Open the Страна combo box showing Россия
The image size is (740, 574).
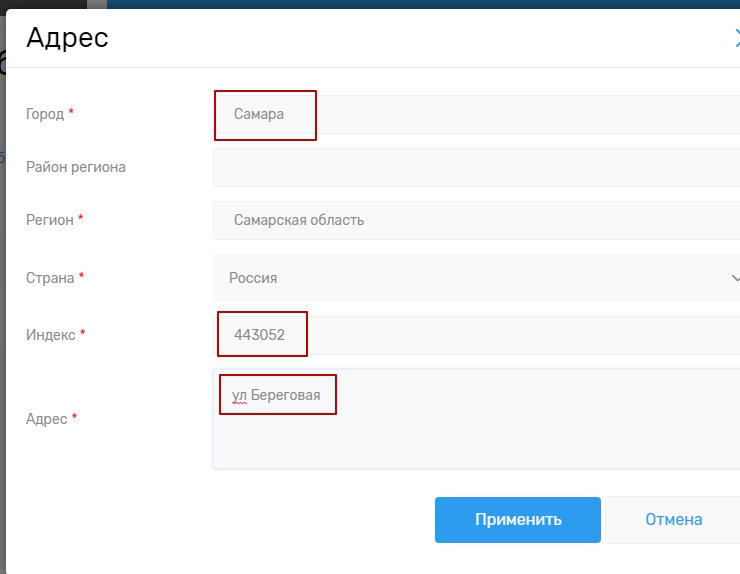coord(470,278)
